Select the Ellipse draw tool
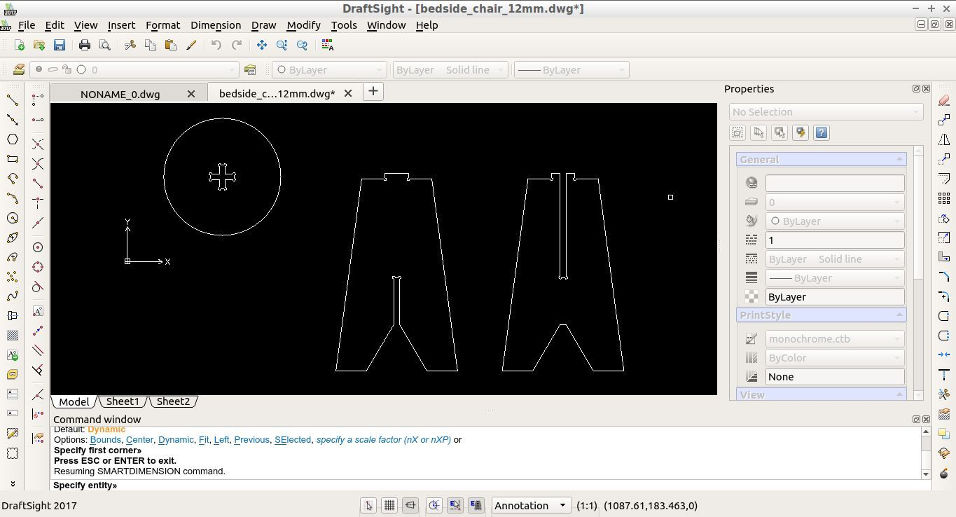Viewport: 956px width, 517px height. (12, 237)
